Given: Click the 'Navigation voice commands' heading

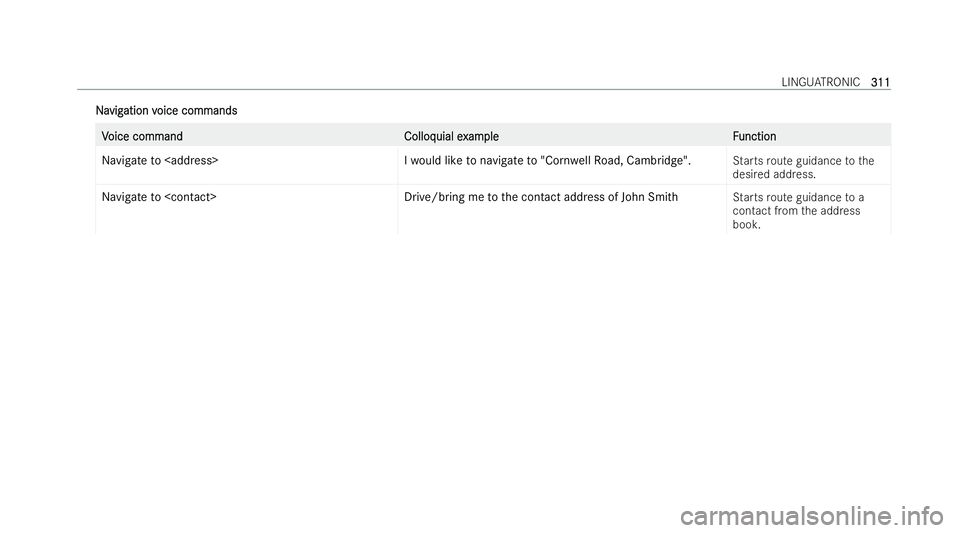Looking at the screenshot, I should pyautogui.click(x=167, y=111).
